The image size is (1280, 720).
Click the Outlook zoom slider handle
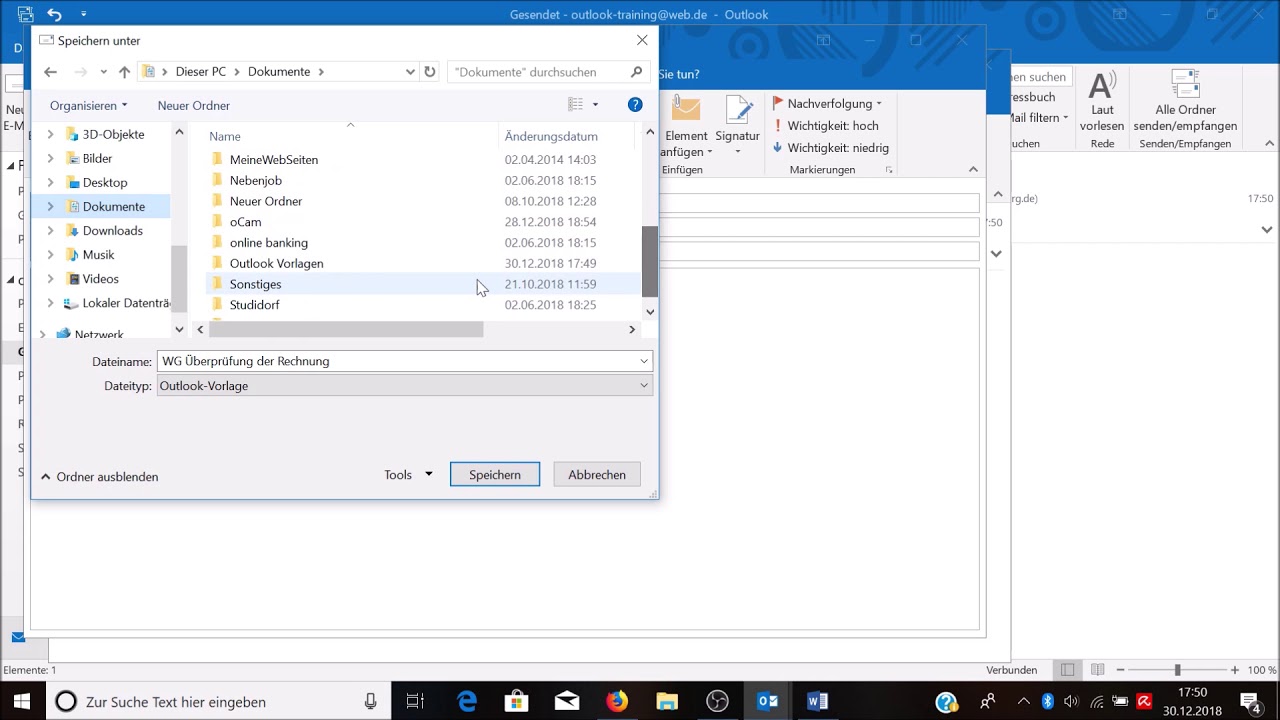(x=1178, y=670)
